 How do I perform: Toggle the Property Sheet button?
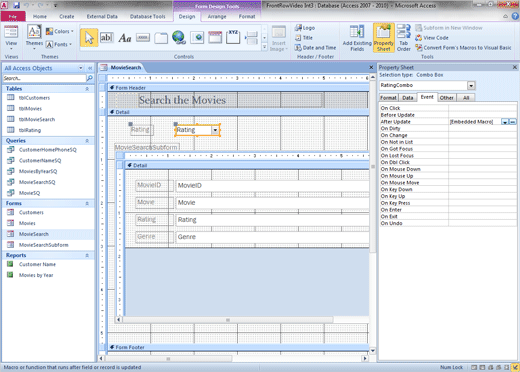384,38
